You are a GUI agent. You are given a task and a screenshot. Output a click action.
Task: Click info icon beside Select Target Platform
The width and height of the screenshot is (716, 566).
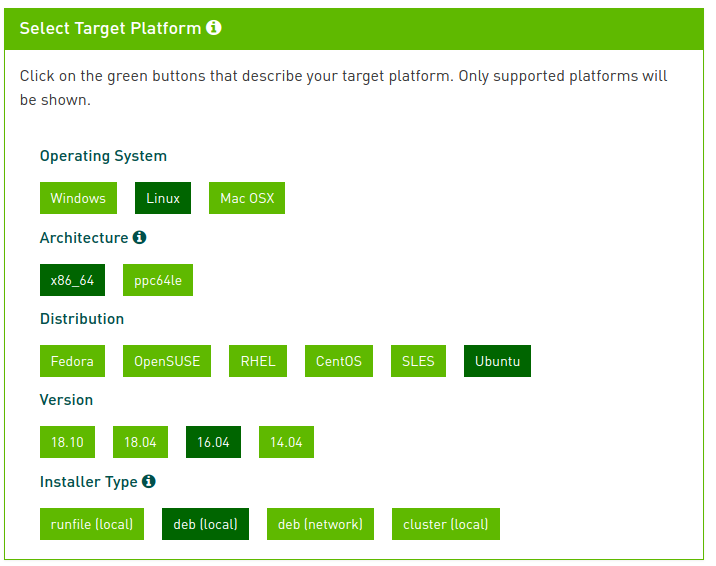214,27
